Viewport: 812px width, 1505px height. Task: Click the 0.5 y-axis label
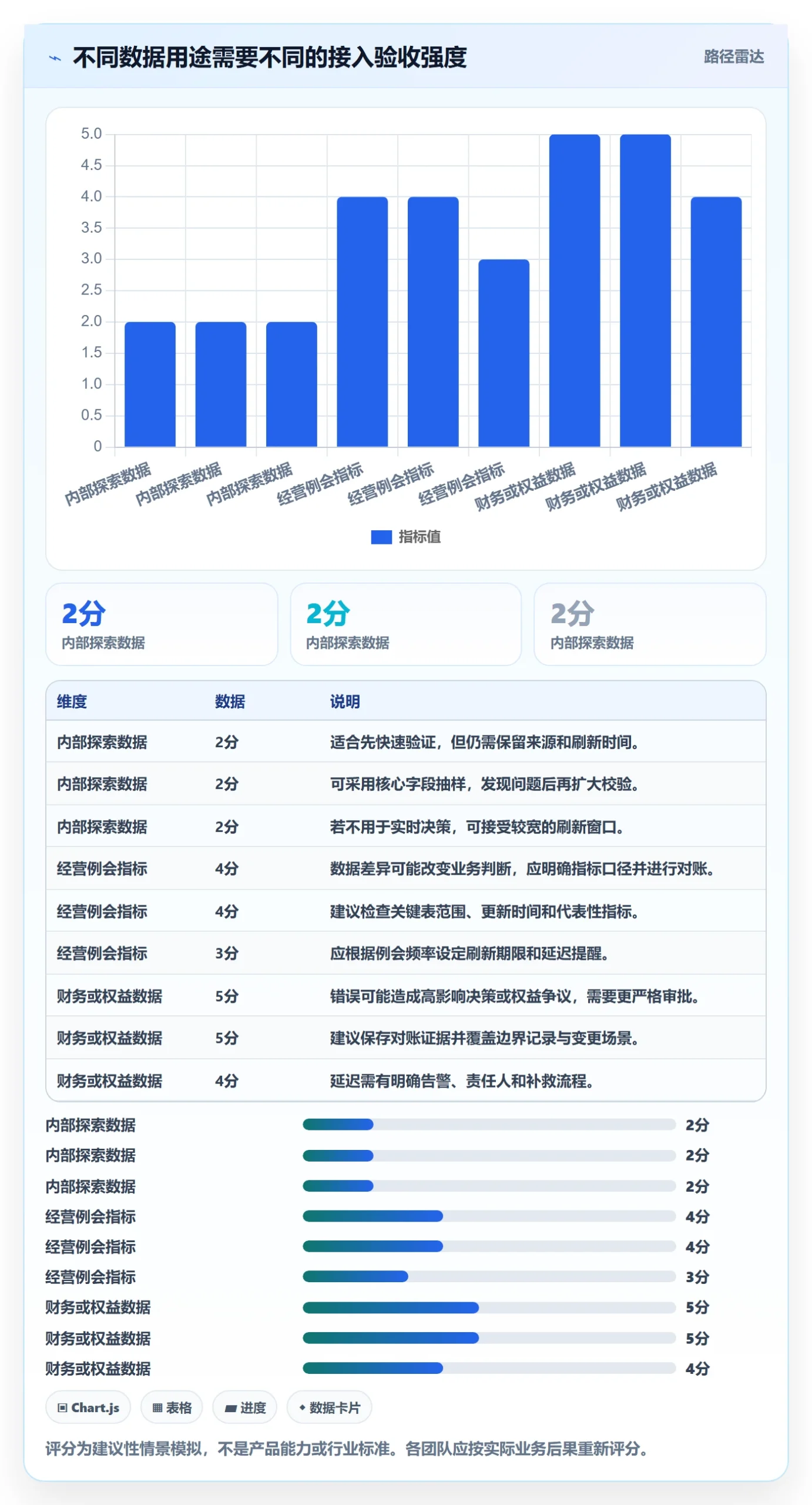click(91, 415)
